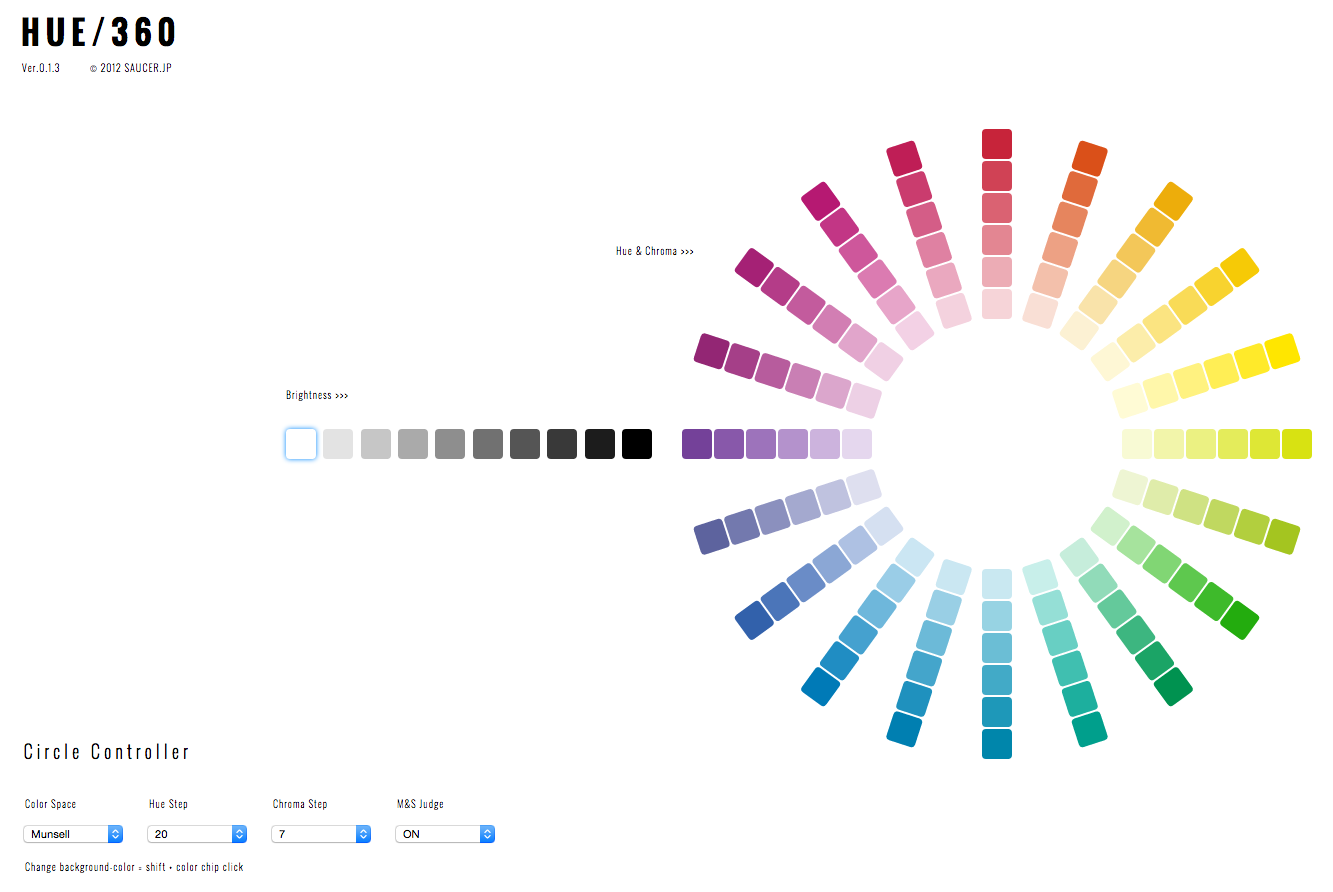Screen dimensions: 1333x892
Task: Open the Color Space dropdown set to Munsell
Action: pyautogui.click(x=73, y=834)
